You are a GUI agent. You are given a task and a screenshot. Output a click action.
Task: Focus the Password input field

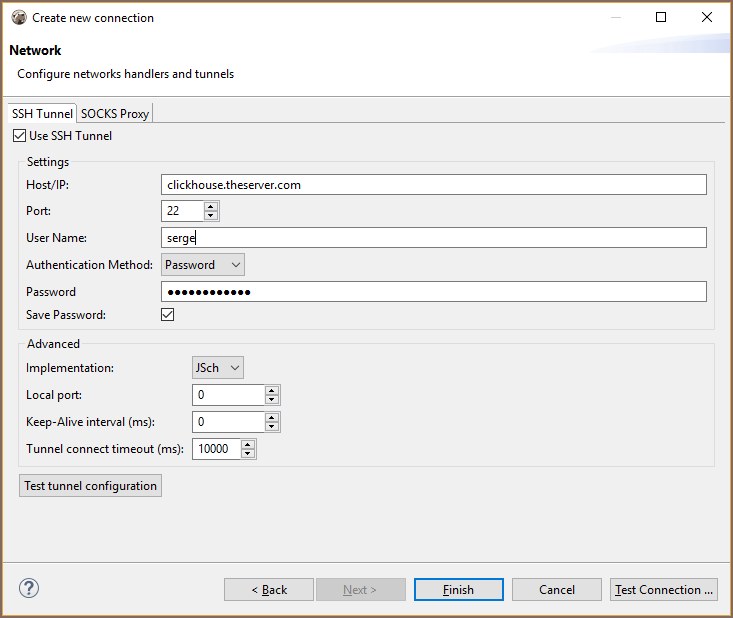click(x=433, y=292)
